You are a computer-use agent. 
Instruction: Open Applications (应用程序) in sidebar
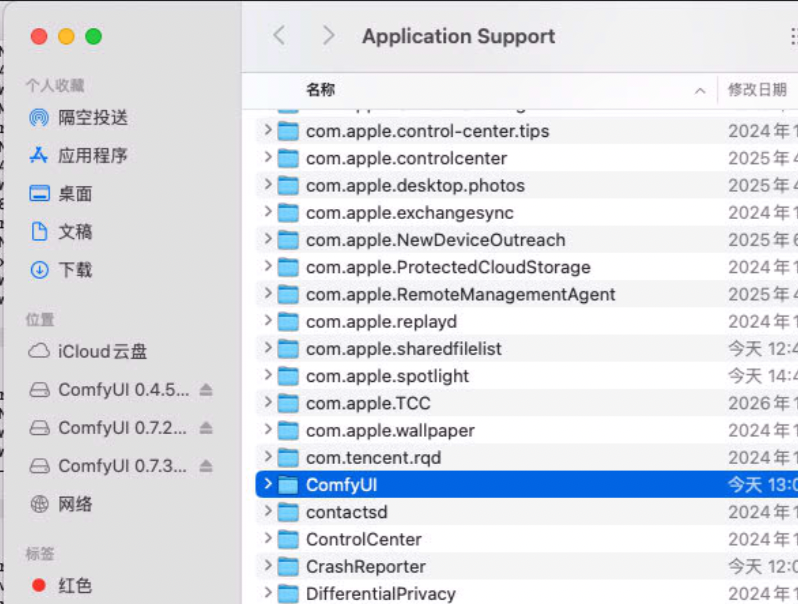click(92, 155)
